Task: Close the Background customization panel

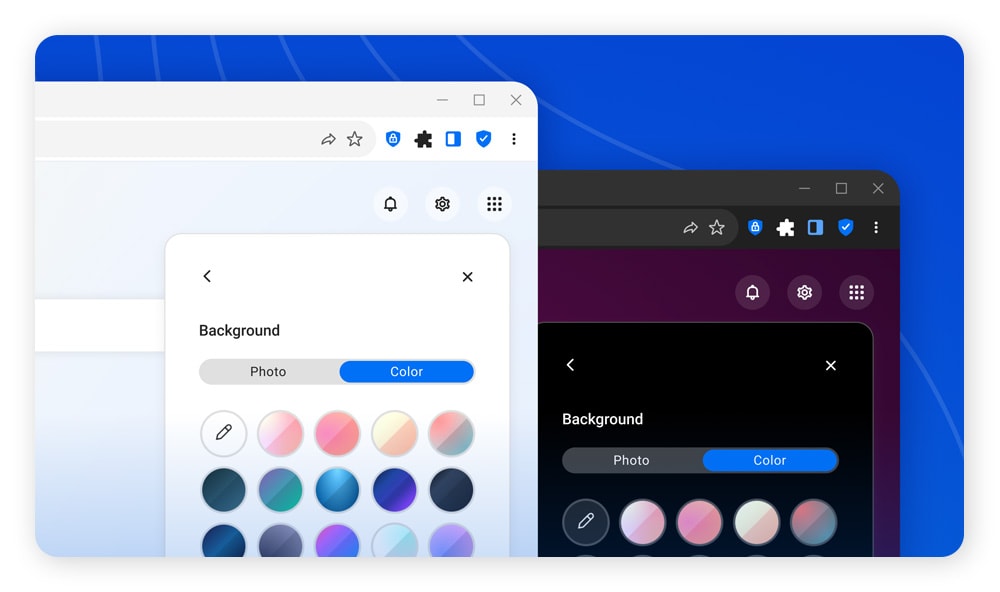Action: [467, 277]
